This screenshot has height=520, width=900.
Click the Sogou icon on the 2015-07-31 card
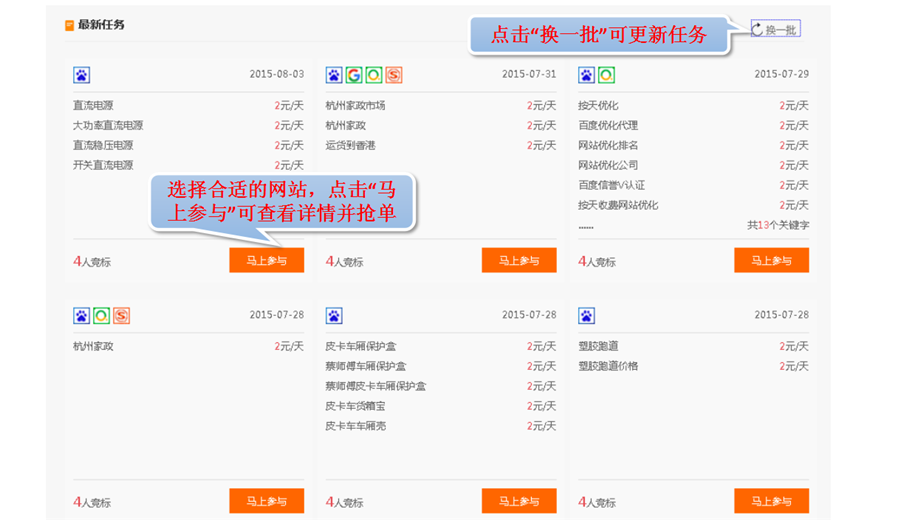point(393,75)
